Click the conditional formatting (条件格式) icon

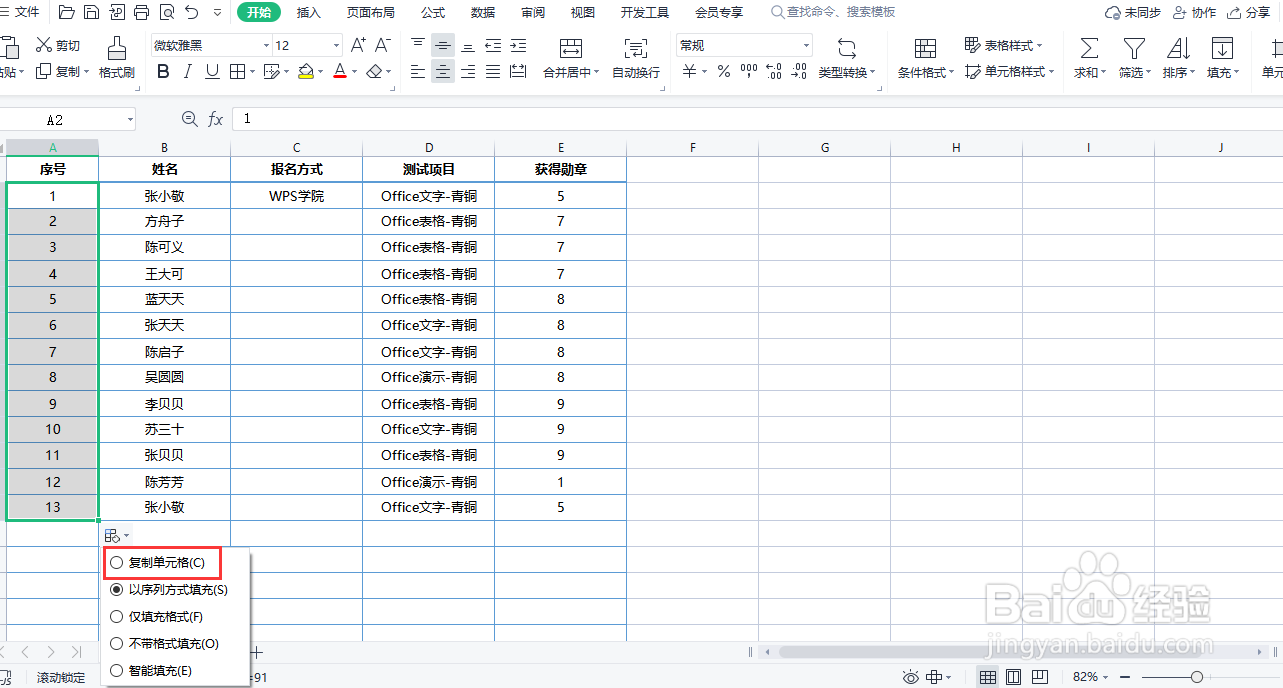926,48
